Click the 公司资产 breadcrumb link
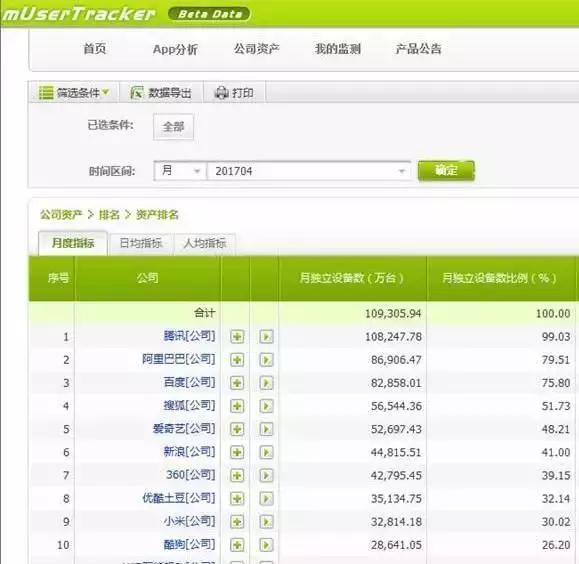The width and height of the screenshot is (579, 564). 61,215
